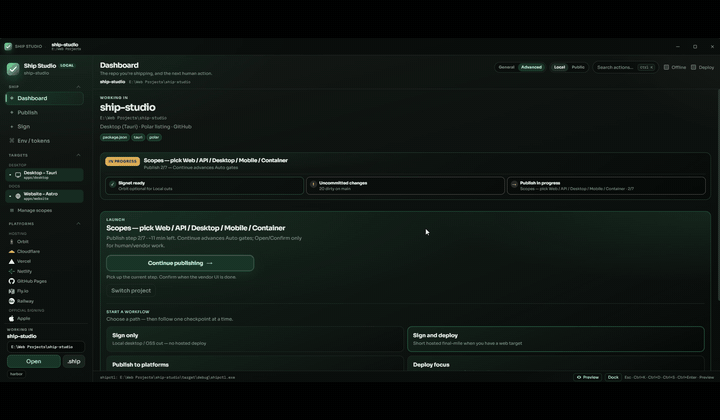Click the IN PROGRESS status badge
The image size is (720, 420).
pyautogui.click(x=123, y=162)
